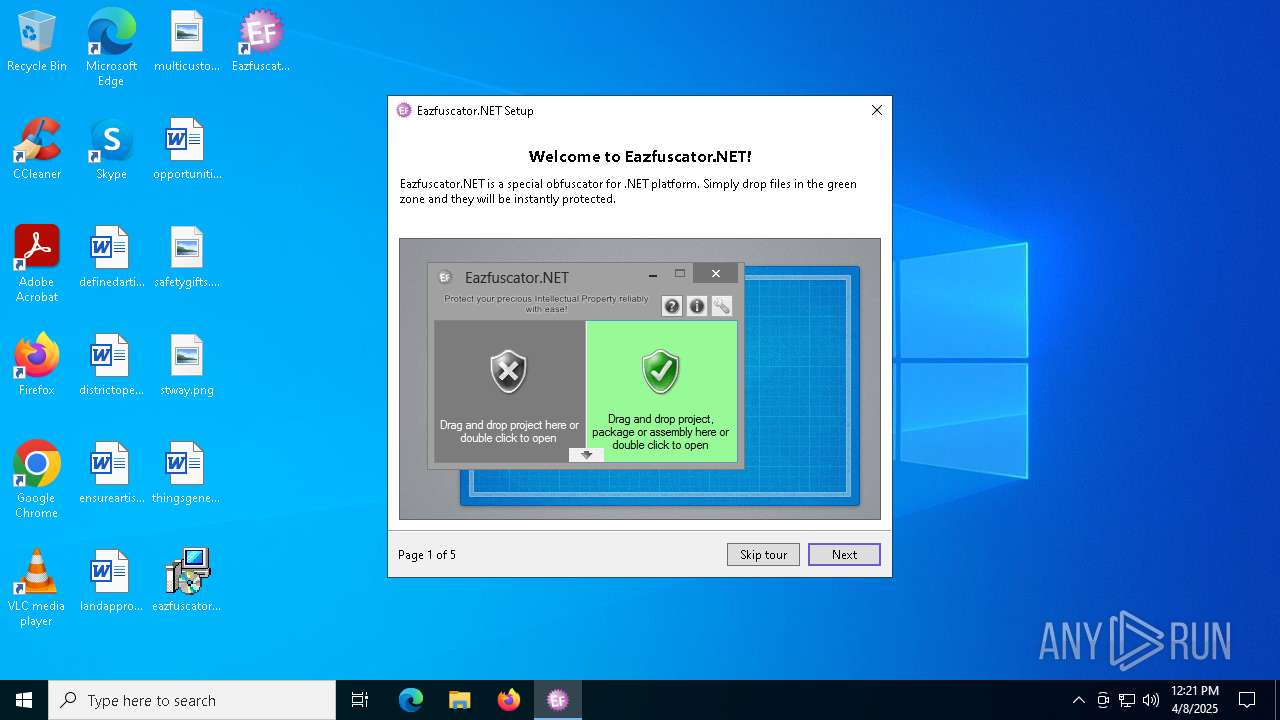Open the Adobe Acrobat desktop shortcut
The image size is (1280, 720).
[x=37, y=264]
